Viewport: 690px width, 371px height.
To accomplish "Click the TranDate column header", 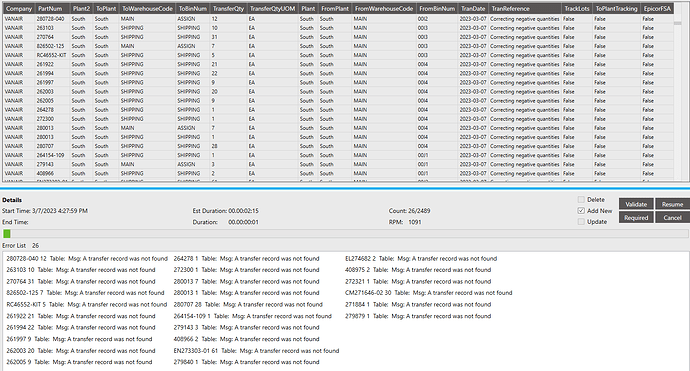I will coord(473,8).
